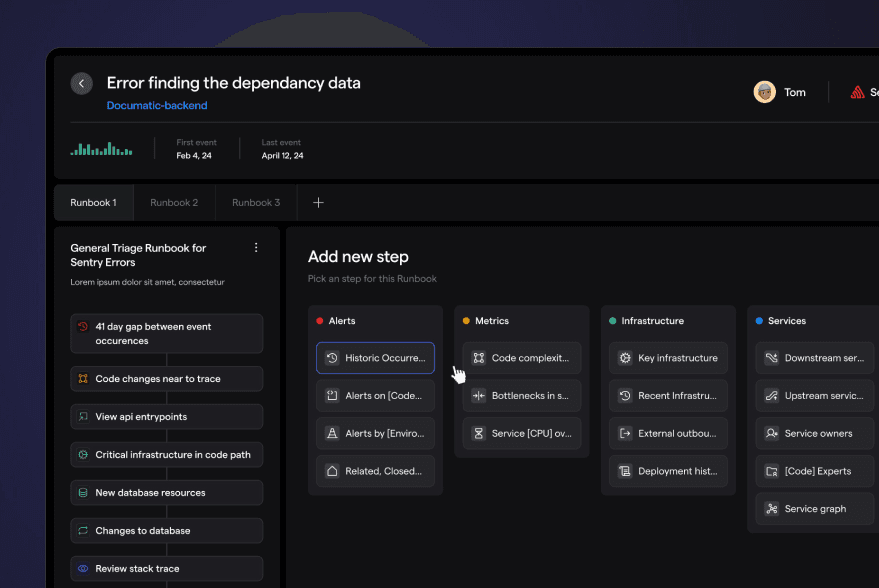Switch to the Runbook 3 tab
This screenshot has height=588, width=879.
(x=256, y=202)
